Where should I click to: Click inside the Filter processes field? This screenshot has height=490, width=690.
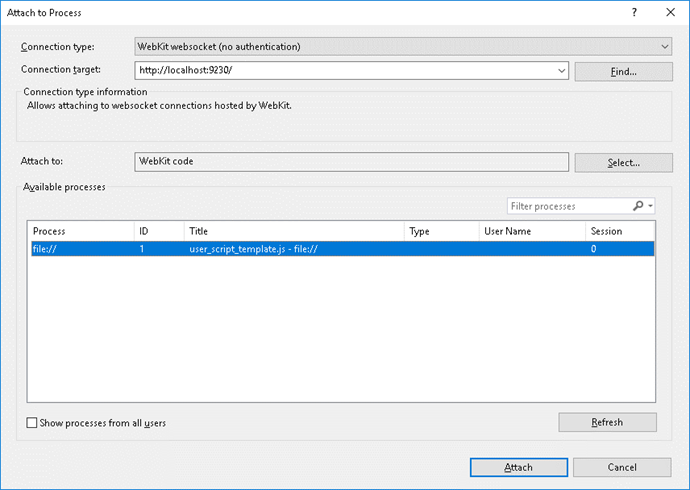[x=567, y=206]
